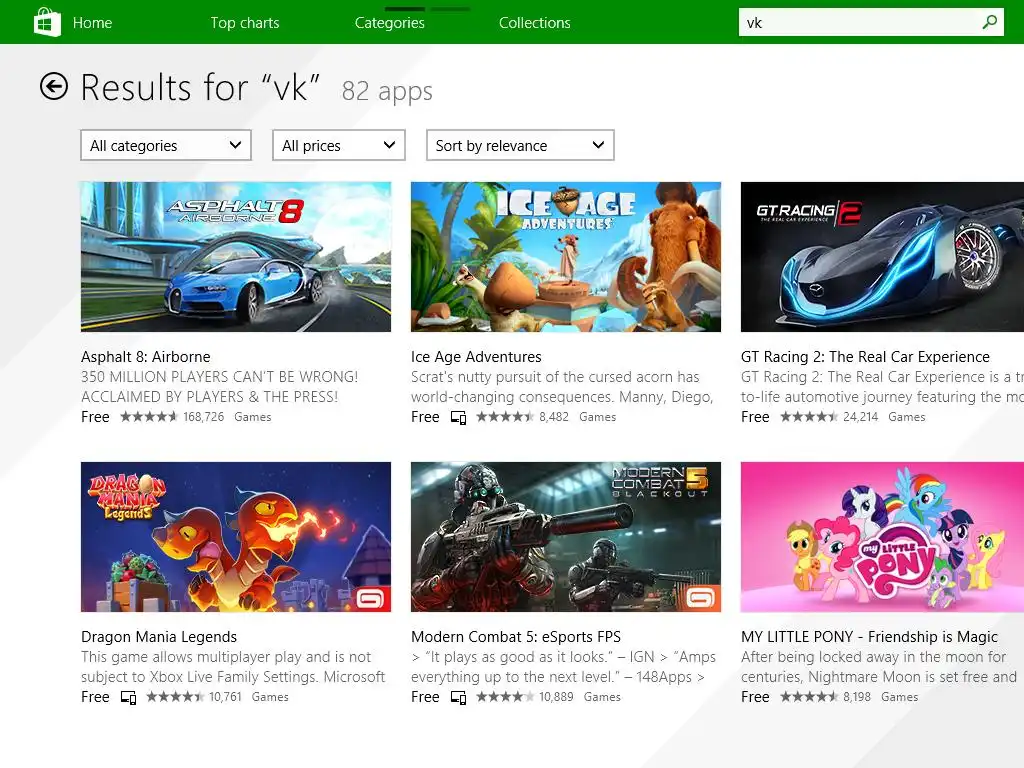The height and width of the screenshot is (768, 1024).
Task: Click GT Racing 2 star rating
Action: point(809,417)
